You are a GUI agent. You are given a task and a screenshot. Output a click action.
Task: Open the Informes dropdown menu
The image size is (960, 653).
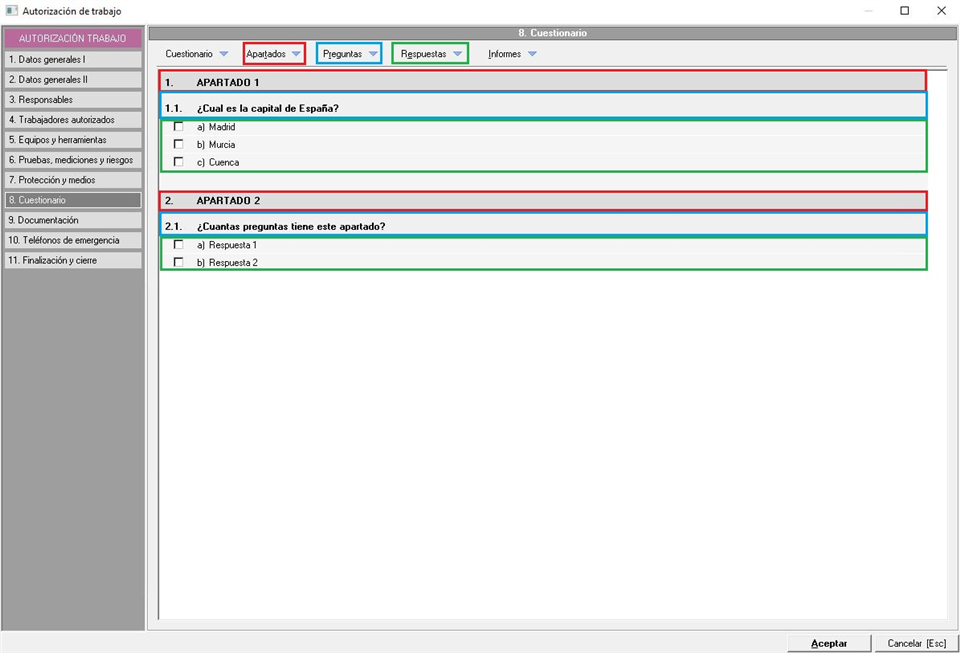tap(512, 54)
